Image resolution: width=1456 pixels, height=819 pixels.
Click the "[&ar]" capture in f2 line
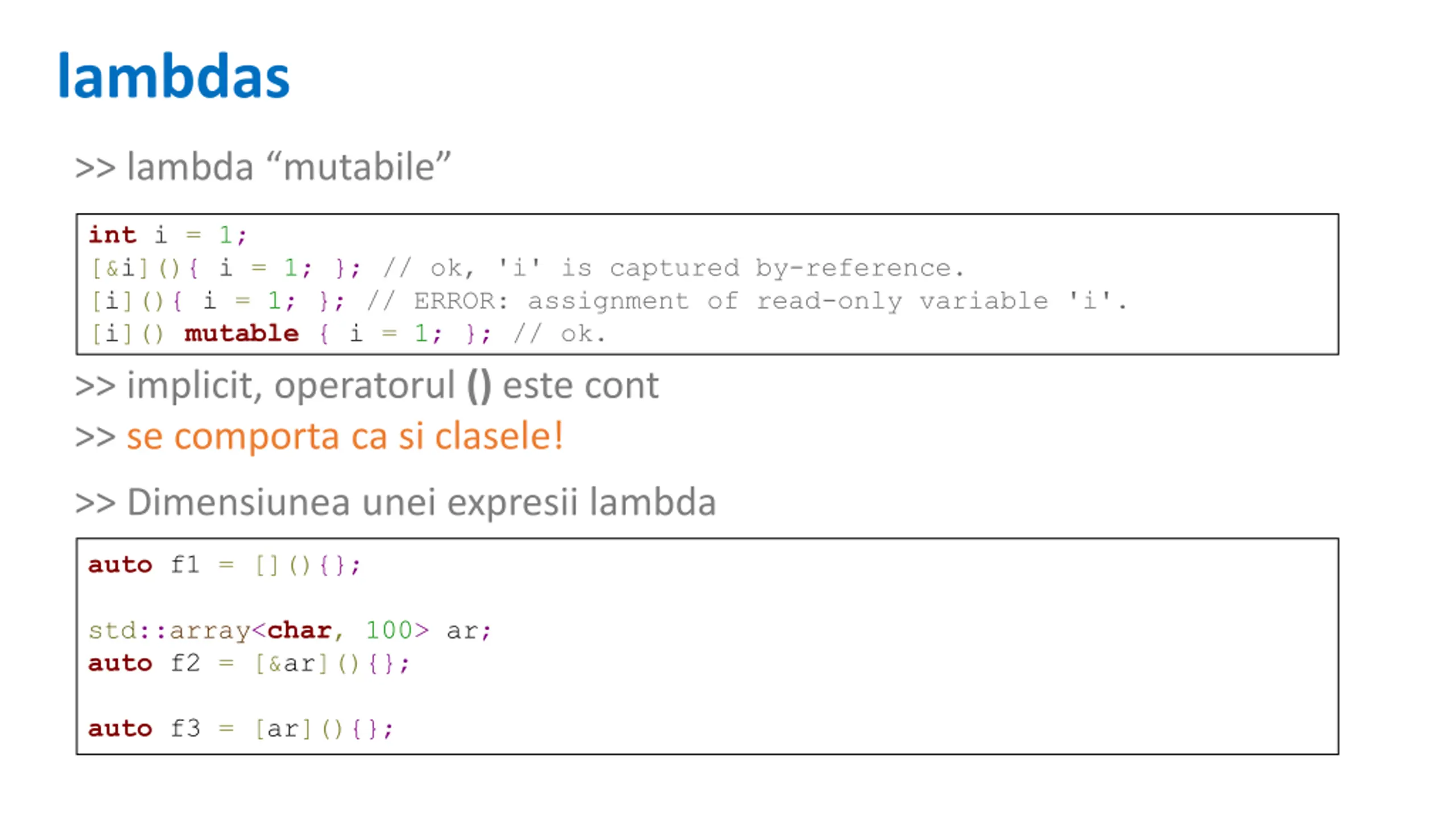click(291, 664)
